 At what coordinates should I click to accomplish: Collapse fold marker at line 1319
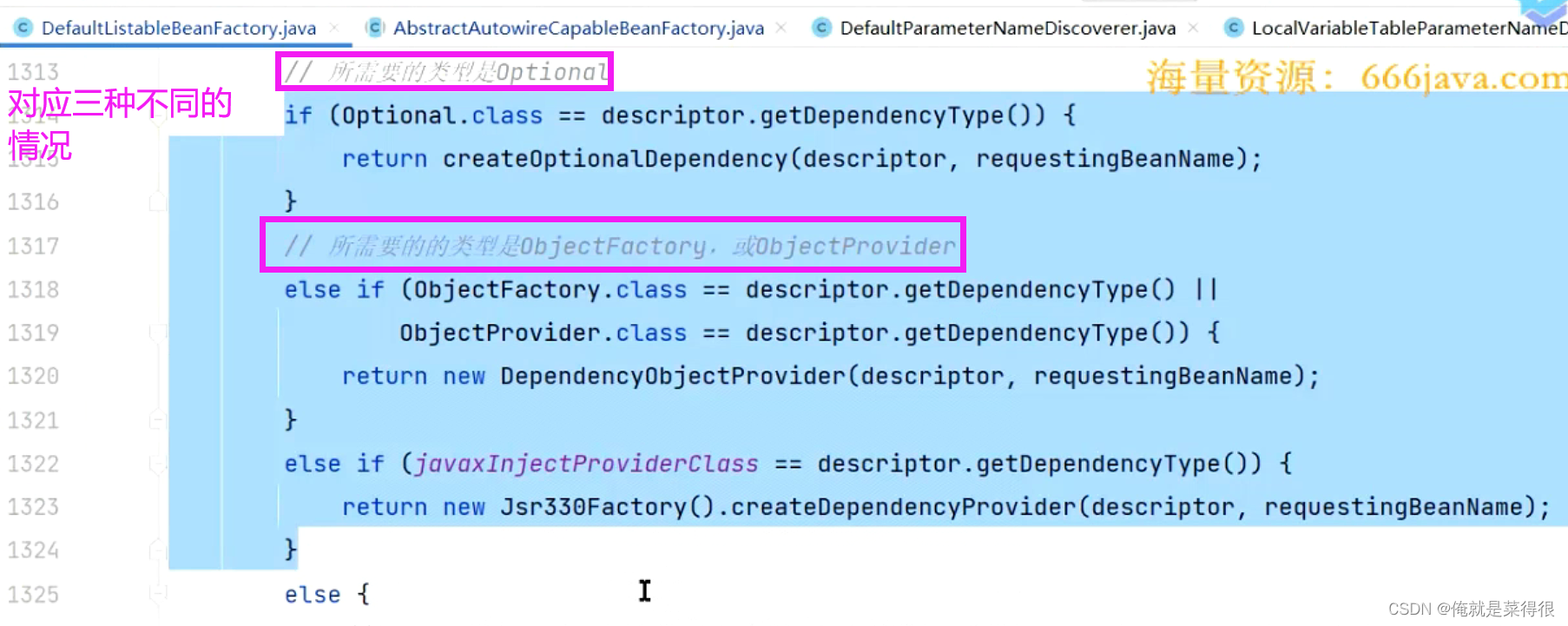point(158,333)
